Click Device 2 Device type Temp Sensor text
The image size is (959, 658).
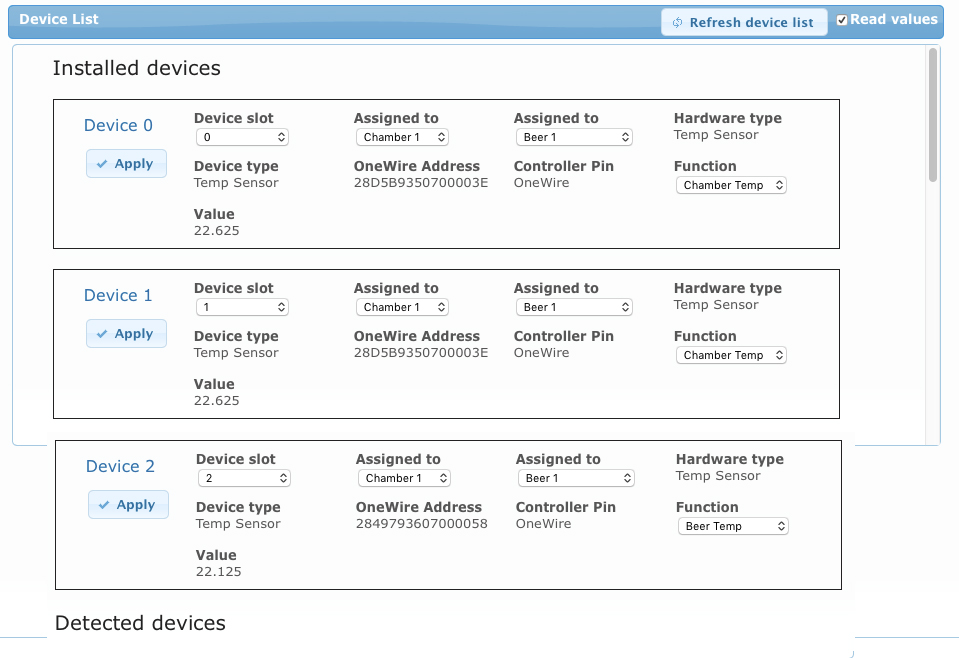(238, 524)
